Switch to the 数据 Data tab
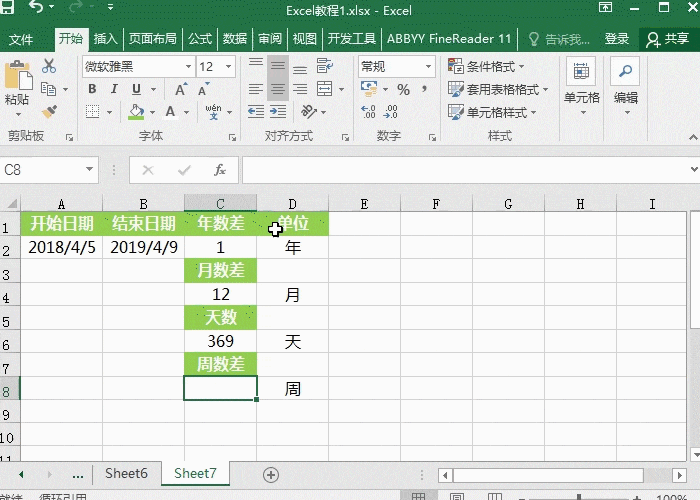The height and width of the screenshot is (500, 700). [x=235, y=39]
